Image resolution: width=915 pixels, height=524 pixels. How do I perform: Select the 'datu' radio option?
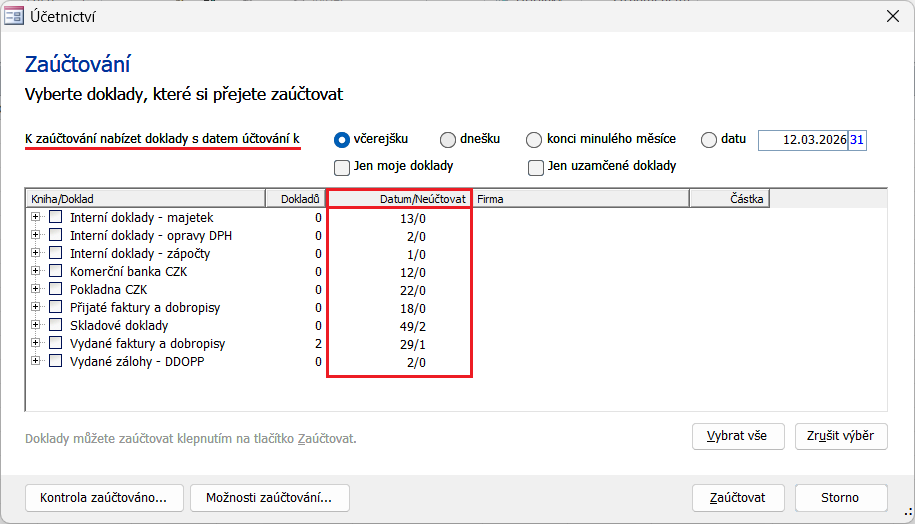708,140
